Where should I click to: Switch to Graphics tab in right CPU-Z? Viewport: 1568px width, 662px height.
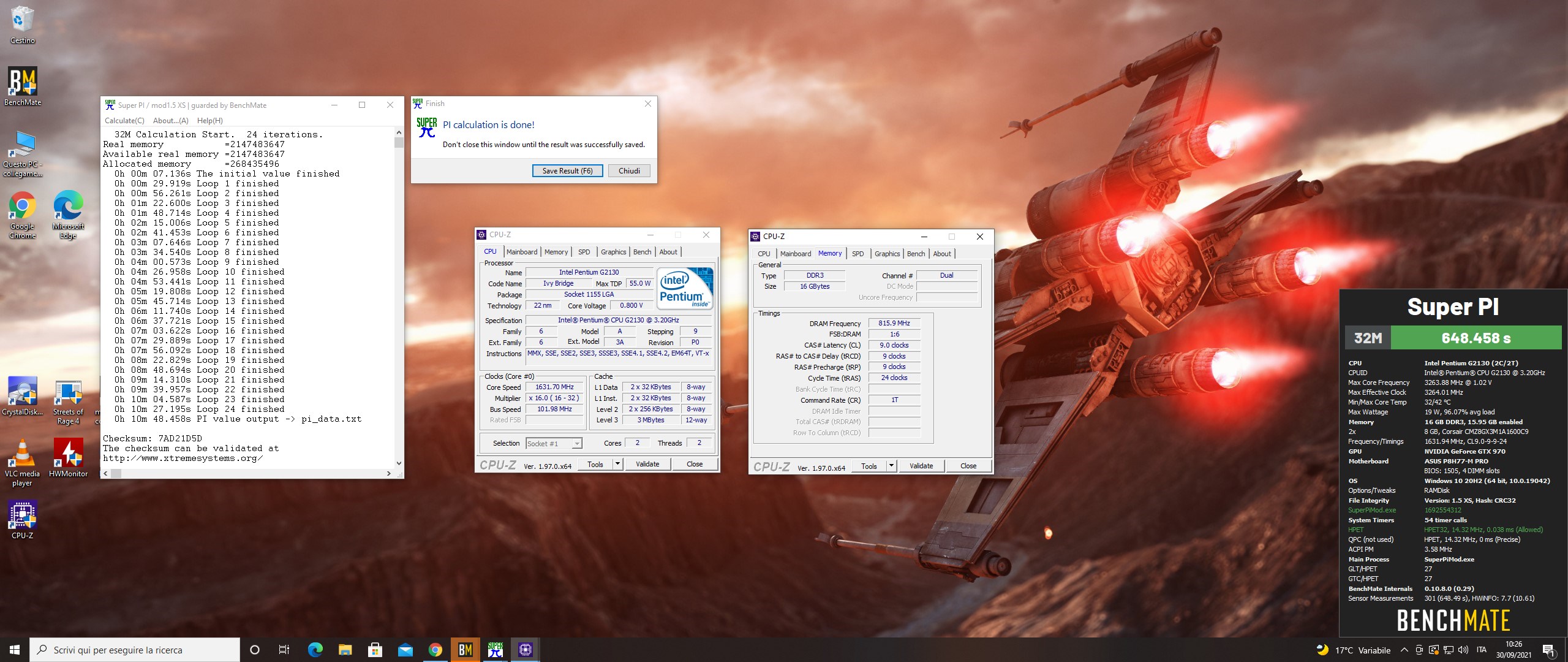pyautogui.click(x=887, y=254)
